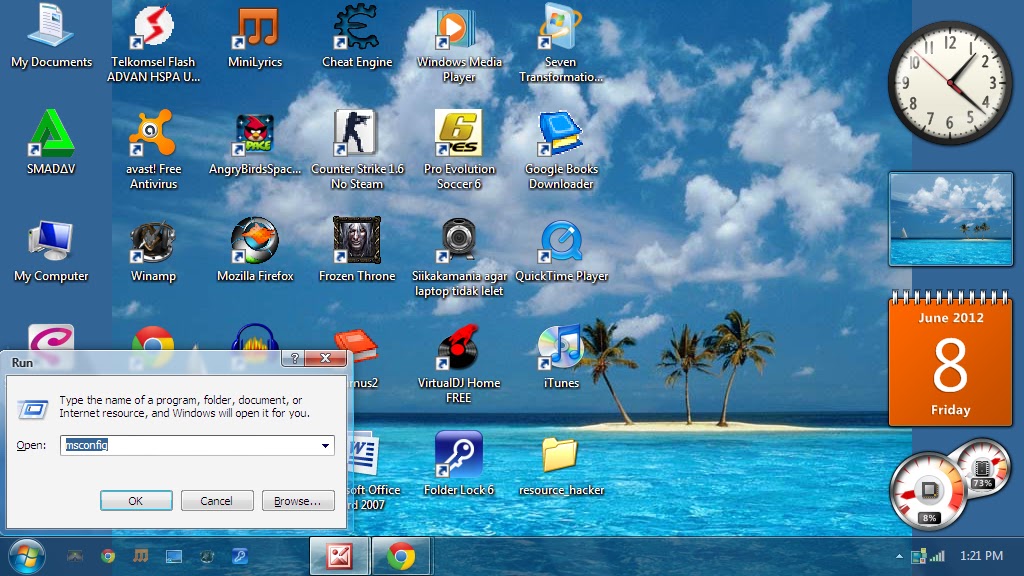
Task: Click Folder Lock key quick launch icon
Action: point(240,556)
